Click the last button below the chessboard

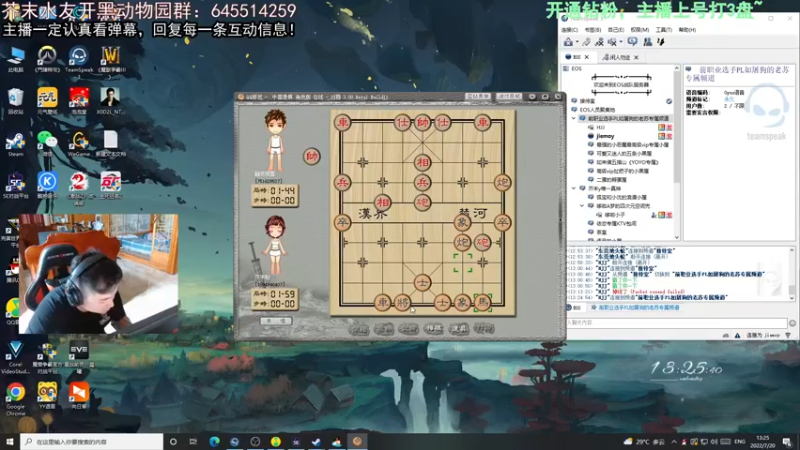(x=484, y=329)
